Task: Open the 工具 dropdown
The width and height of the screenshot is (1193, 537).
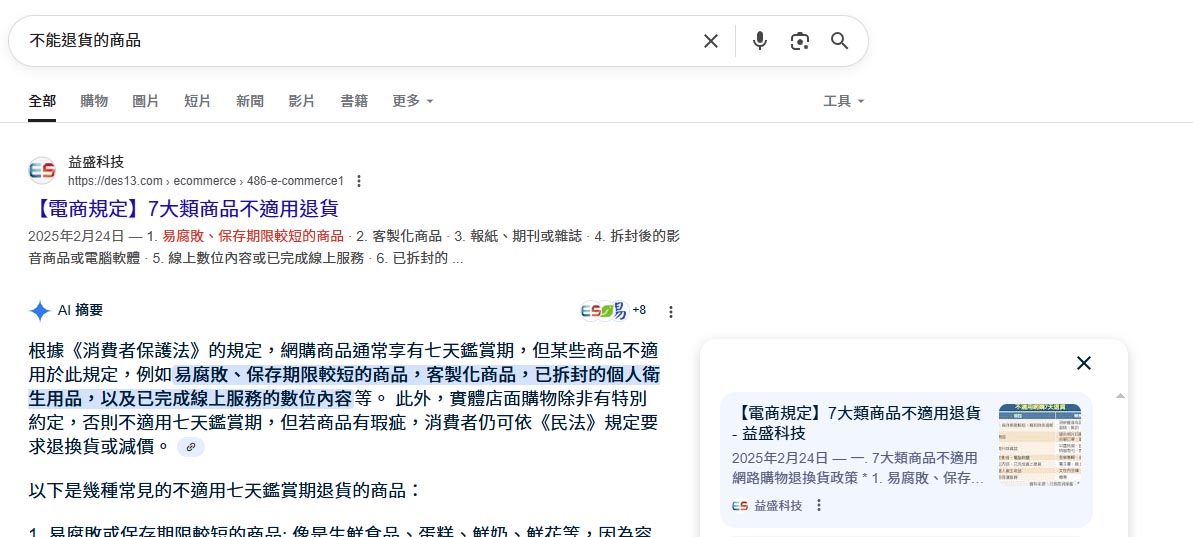Action: [843, 101]
